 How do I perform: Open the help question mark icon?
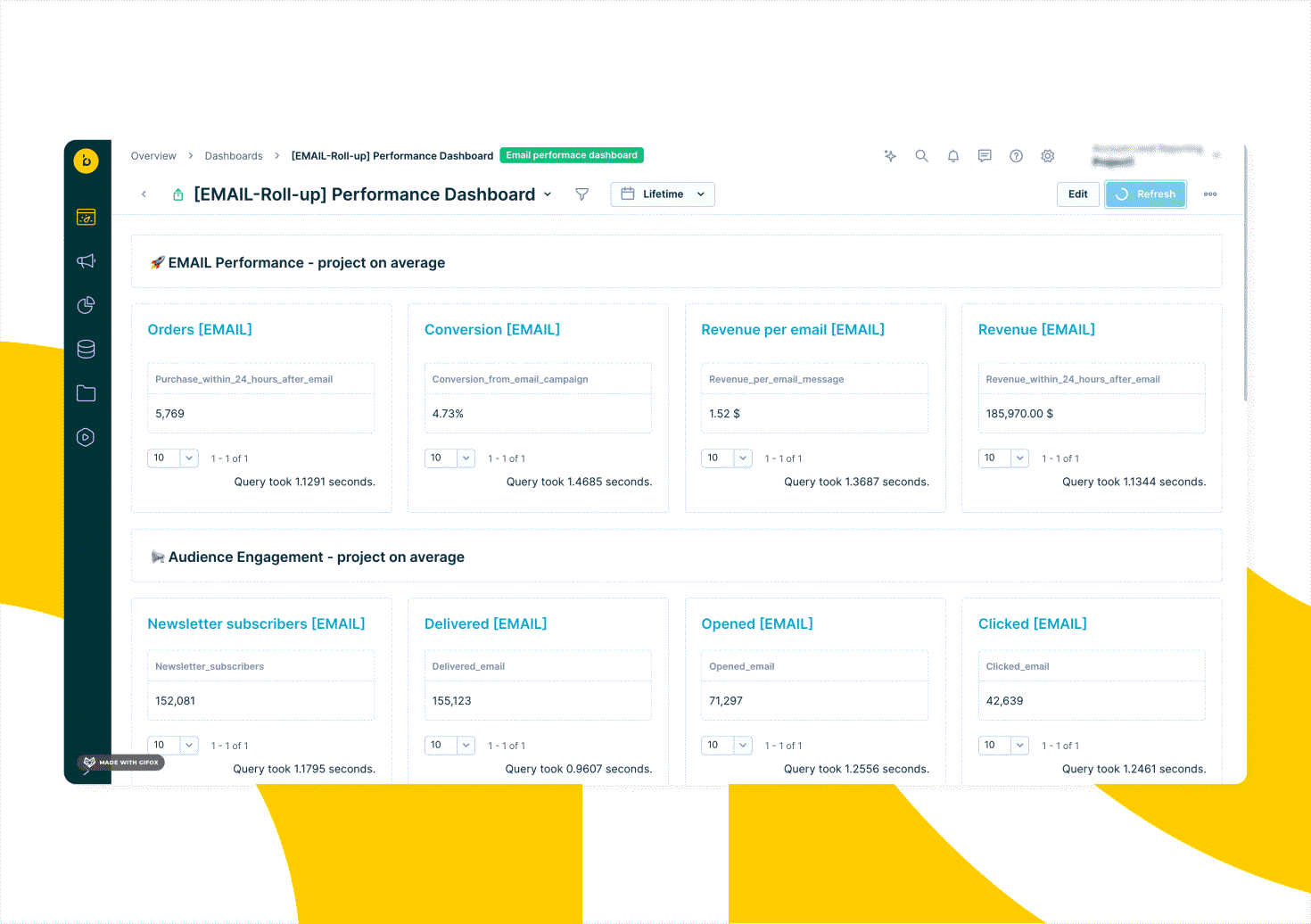click(x=1016, y=156)
